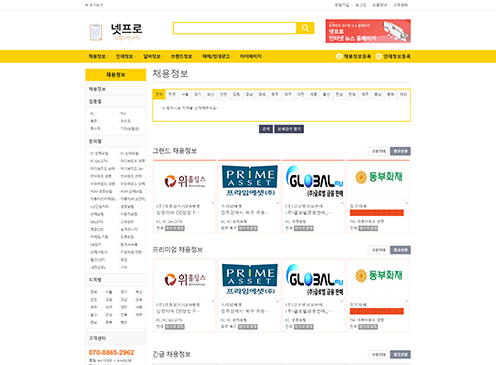Click the 긴급 채용정보 section heading
The width and height of the screenshot is (496, 365).
[x=171, y=354]
